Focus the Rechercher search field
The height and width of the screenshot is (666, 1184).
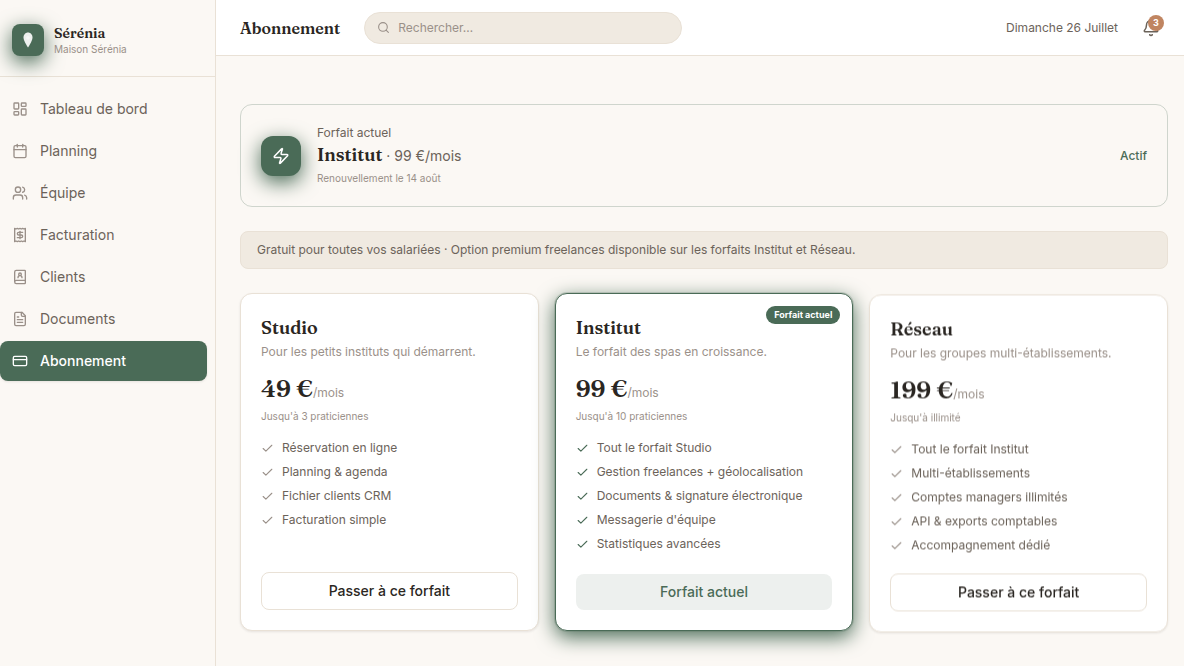point(523,28)
